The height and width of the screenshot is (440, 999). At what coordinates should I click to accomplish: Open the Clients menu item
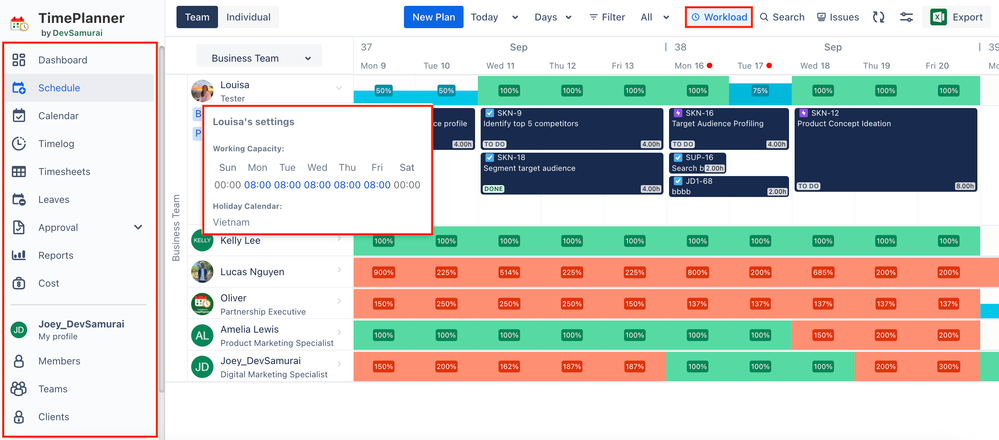(x=80, y=417)
